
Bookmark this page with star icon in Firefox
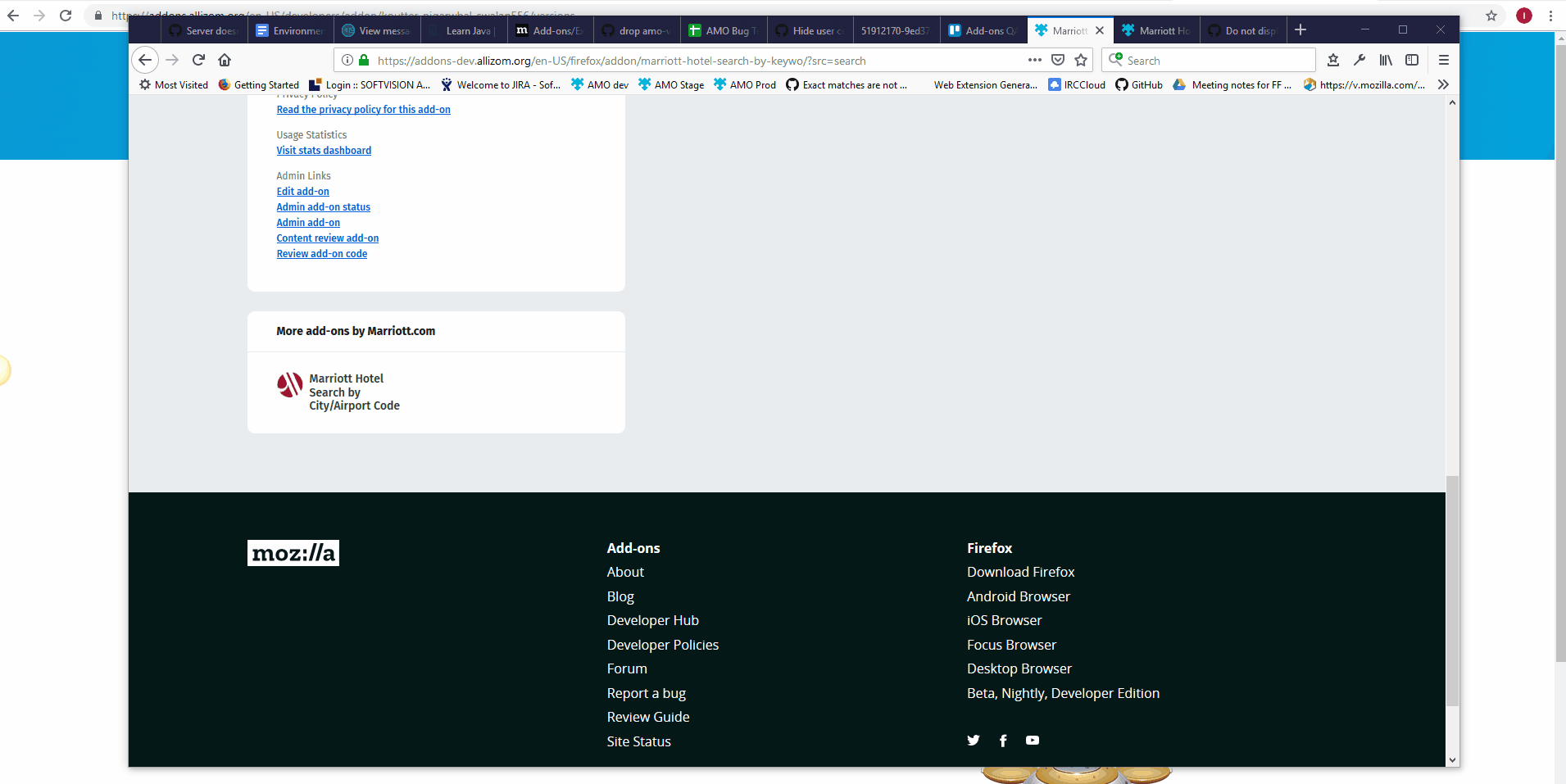pyautogui.click(x=1081, y=60)
